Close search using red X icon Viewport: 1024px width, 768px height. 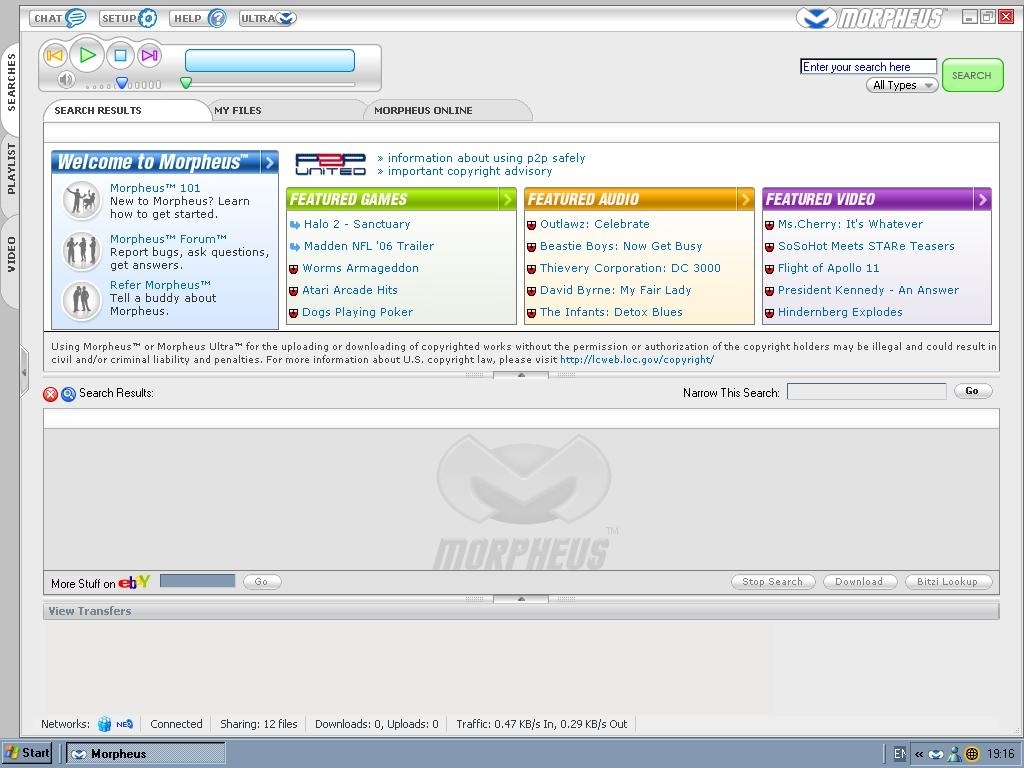(x=50, y=394)
